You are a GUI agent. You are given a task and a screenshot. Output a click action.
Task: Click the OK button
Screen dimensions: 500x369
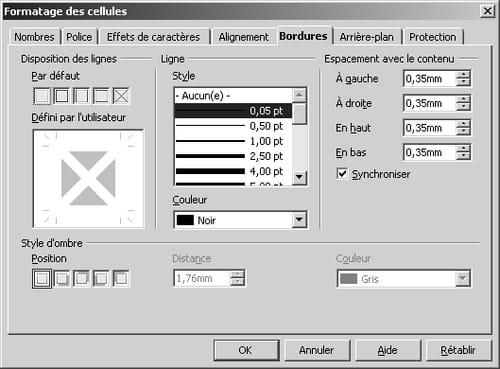coord(246,350)
